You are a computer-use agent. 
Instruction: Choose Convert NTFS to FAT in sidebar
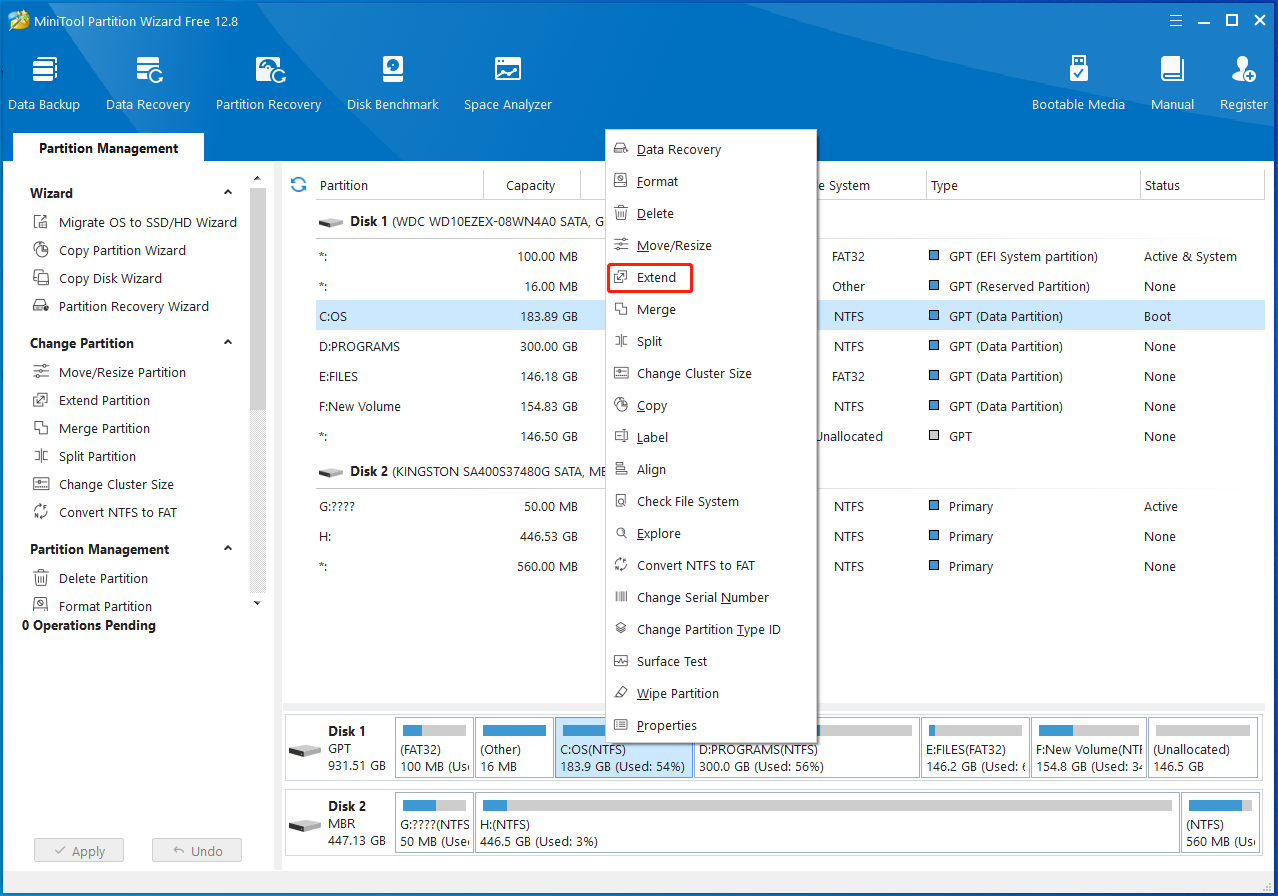click(x=105, y=512)
